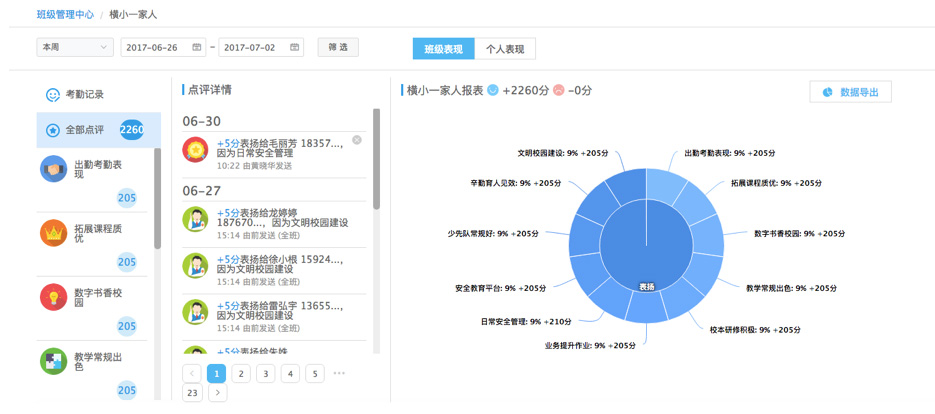Click the 205 badge under 出勤考勤表现
935x414 pixels.
click(x=127, y=198)
